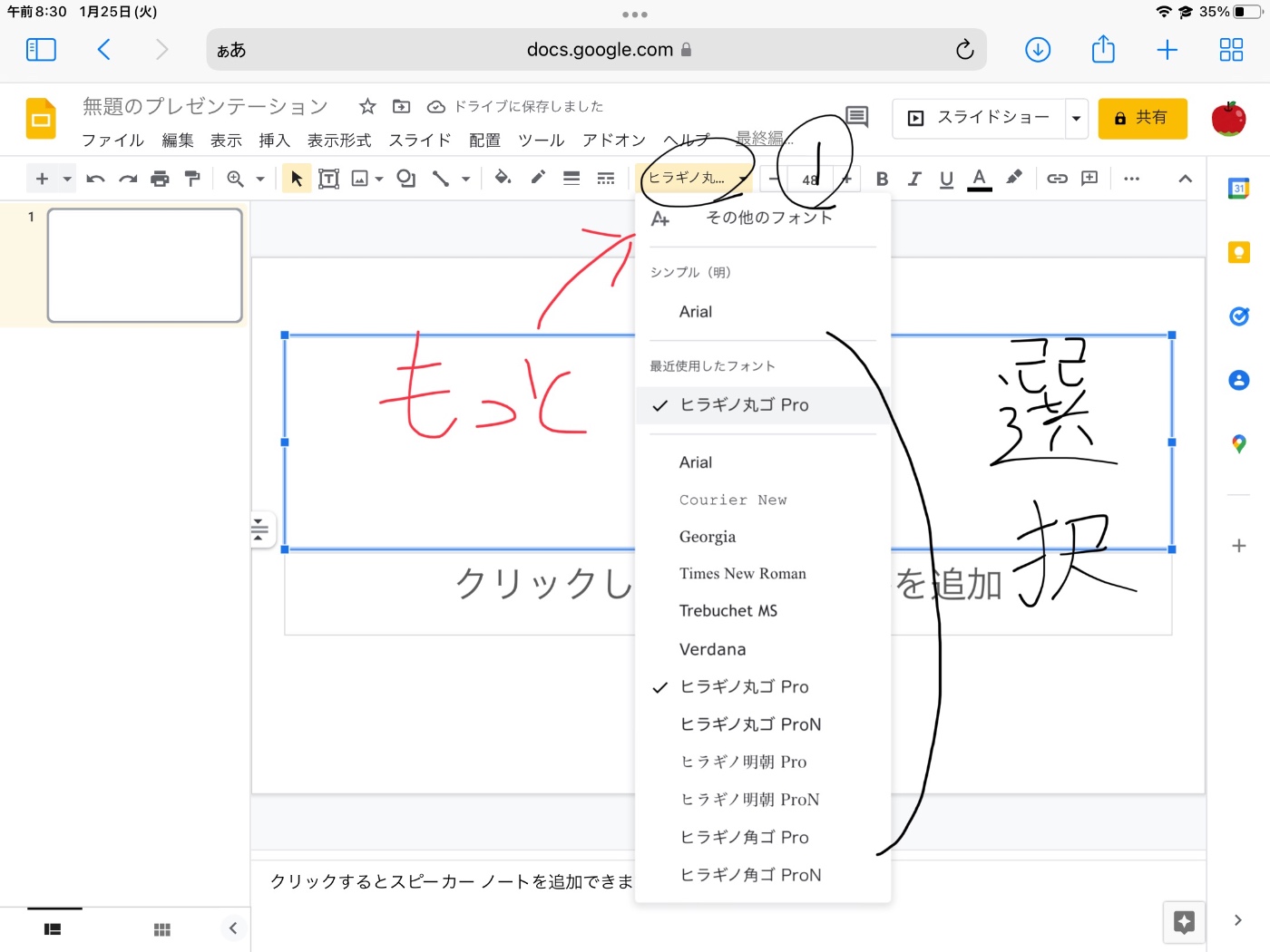The width and height of the screenshot is (1270, 952).
Task: Select the Georgia font
Action: coord(763,537)
